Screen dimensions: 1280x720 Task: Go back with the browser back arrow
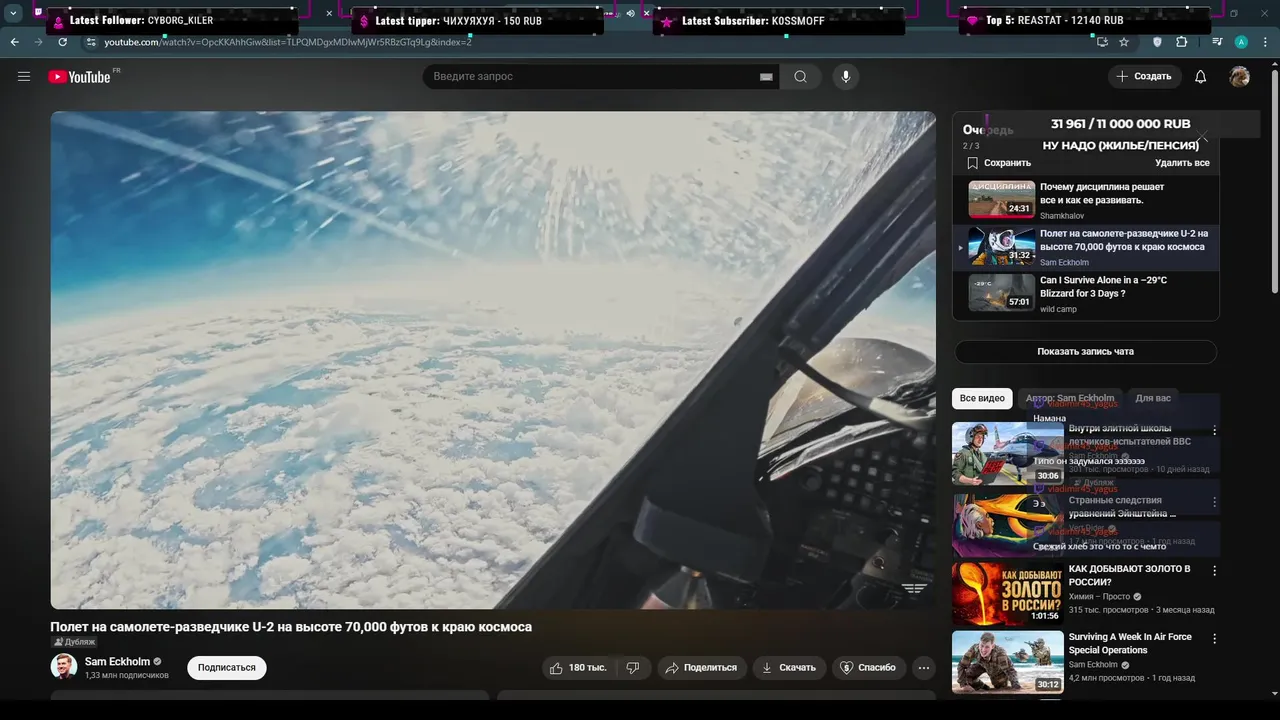coord(15,42)
